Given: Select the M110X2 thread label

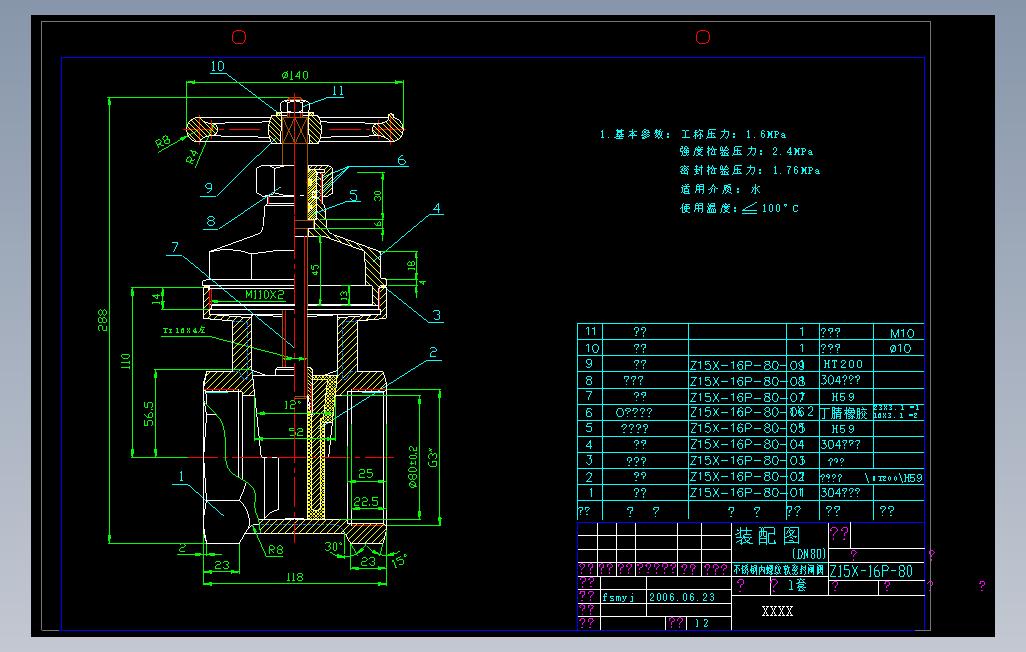Looking at the screenshot, I should point(264,295).
